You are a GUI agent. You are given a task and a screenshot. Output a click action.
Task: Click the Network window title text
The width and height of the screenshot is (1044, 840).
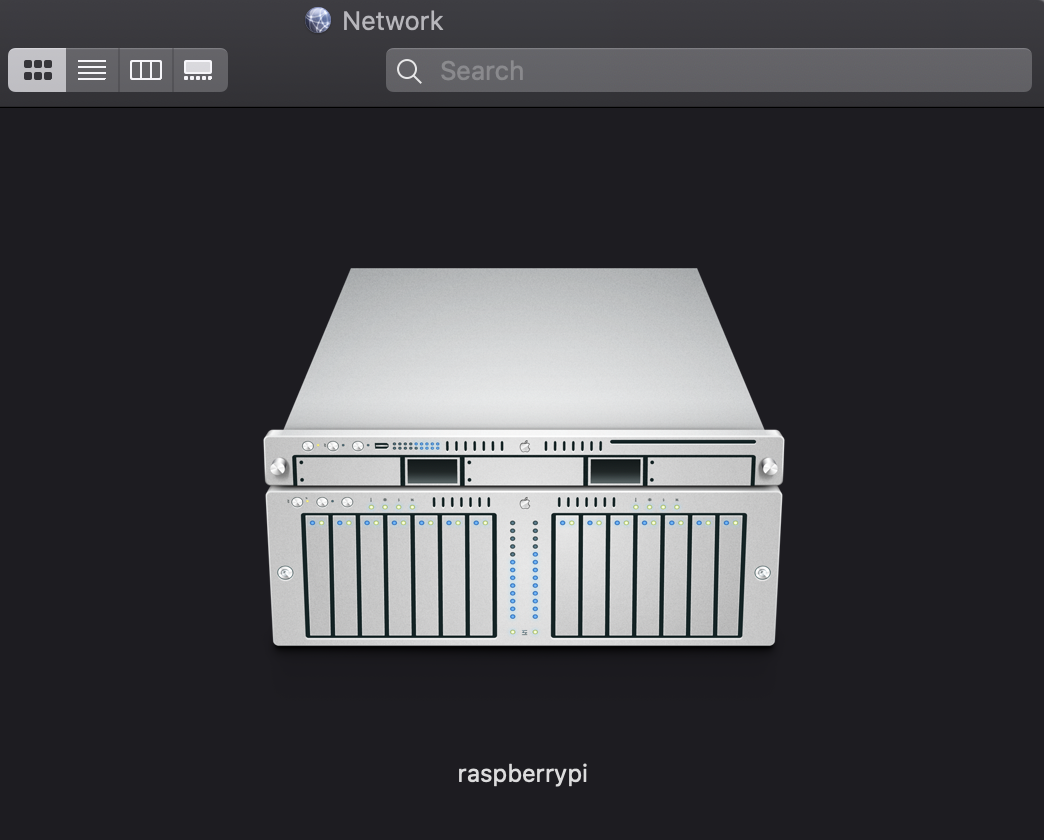coord(392,21)
